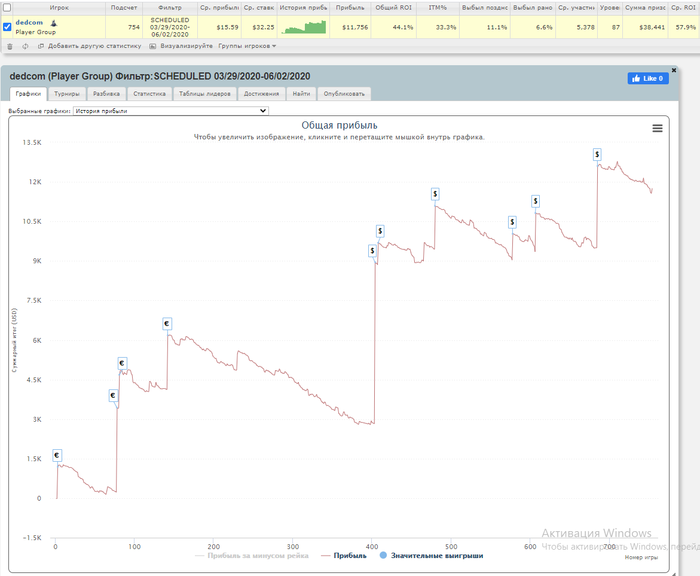The width and height of the screenshot is (700, 576).
Task: Click the first euro win marker near game 0
Action: [x=57, y=455]
